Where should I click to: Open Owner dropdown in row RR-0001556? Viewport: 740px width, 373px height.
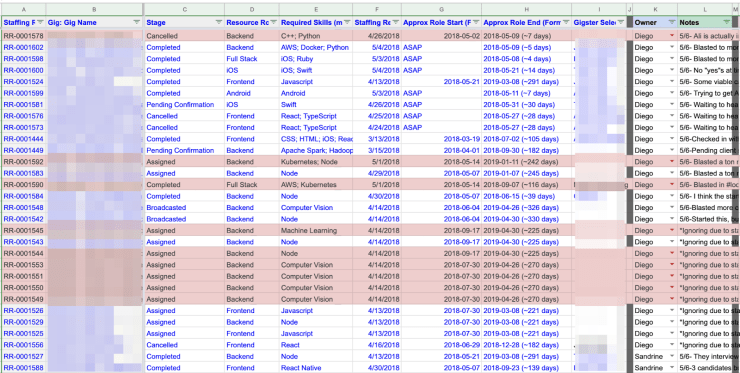pyautogui.click(x=672, y=345)
